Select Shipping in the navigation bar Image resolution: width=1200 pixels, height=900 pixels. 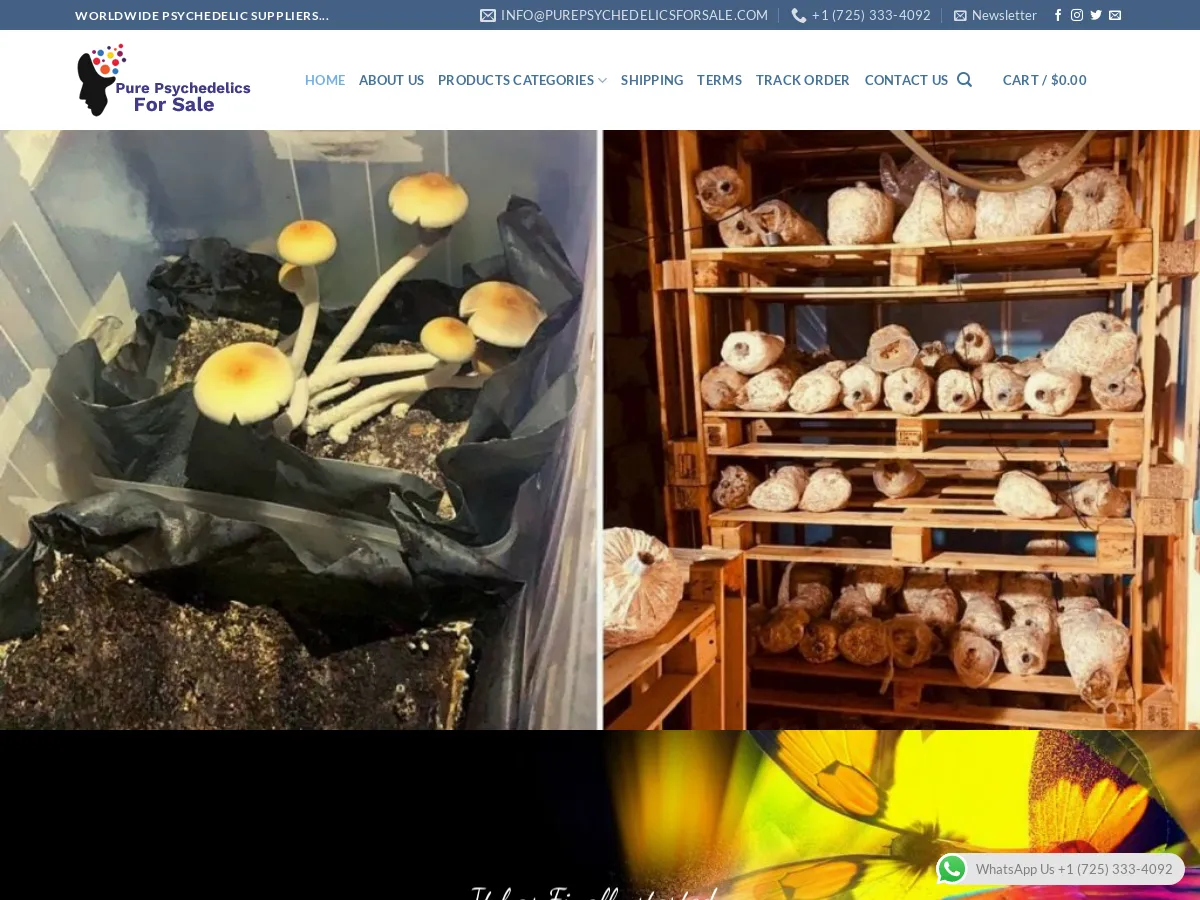pyautogui.click(x=652, y=80)
